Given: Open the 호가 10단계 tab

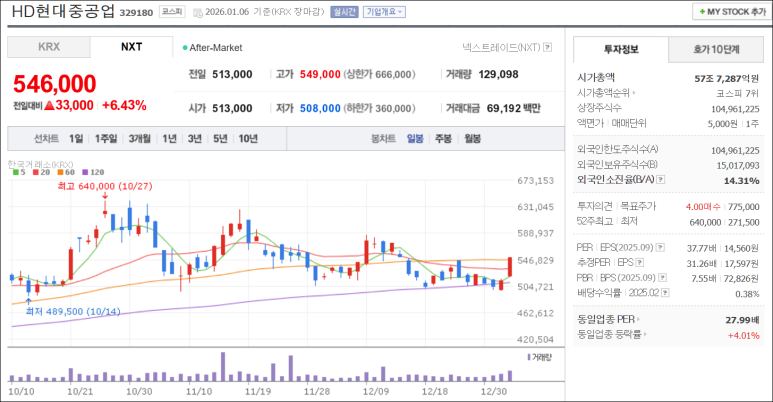Looking at the screenshot, I should click(x=716, y=48).
